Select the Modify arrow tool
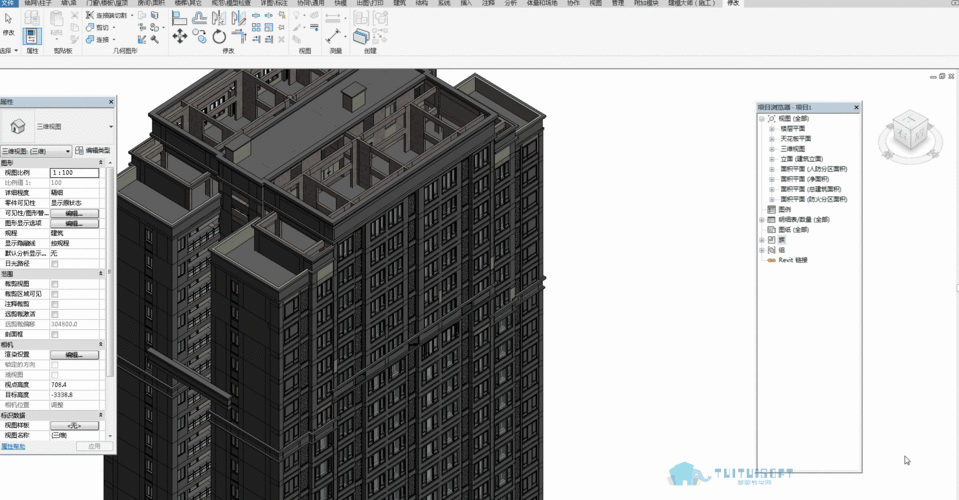Screen dimensions: 959x500 (x=8, y=20)
